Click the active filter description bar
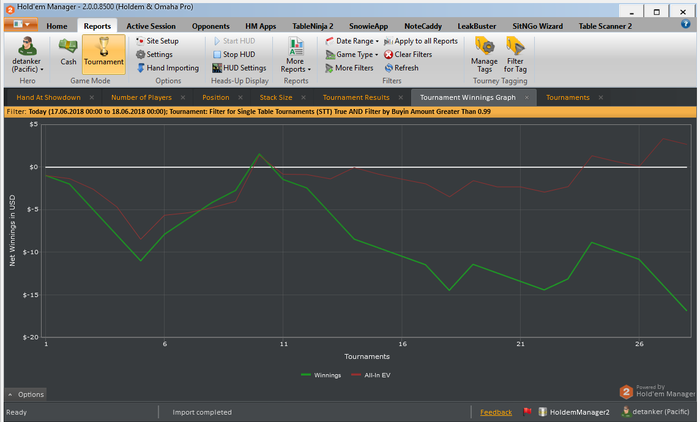Image resolution: width=700 pixels, height=422 pixels. pos(350,112)
